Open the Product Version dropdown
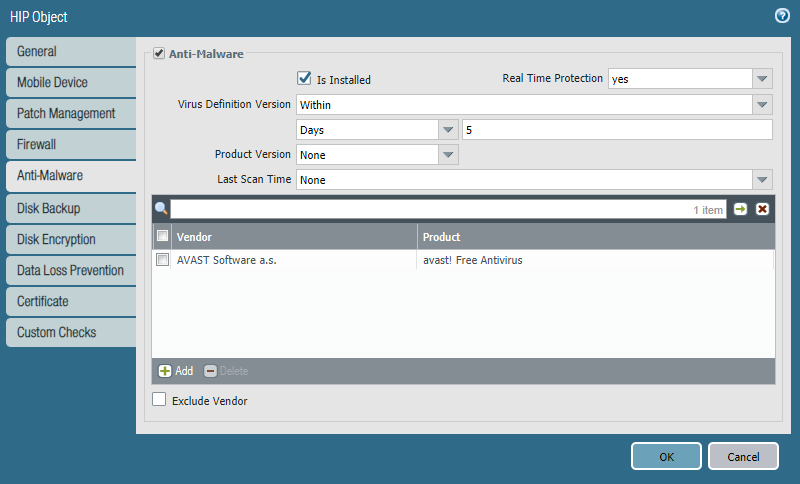Viewport: 800px width, 484px height. (x=448, y=155)
